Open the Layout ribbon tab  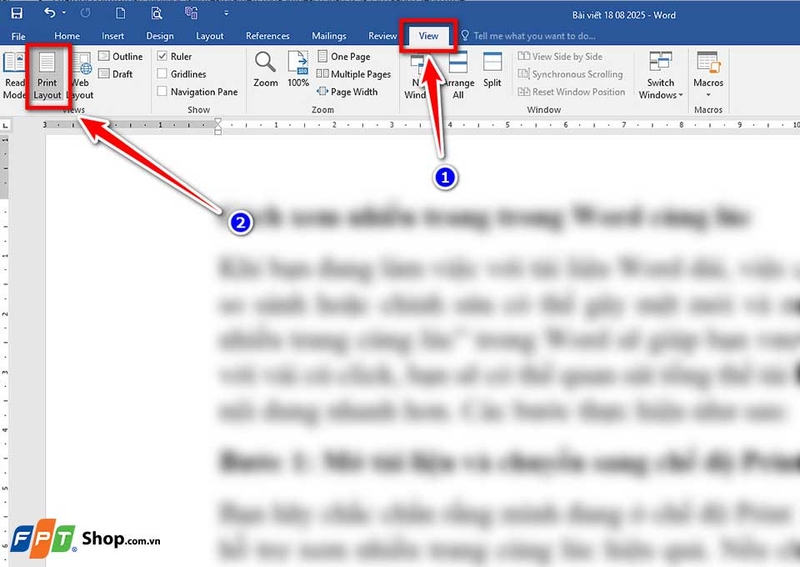[x=210, y=36]
